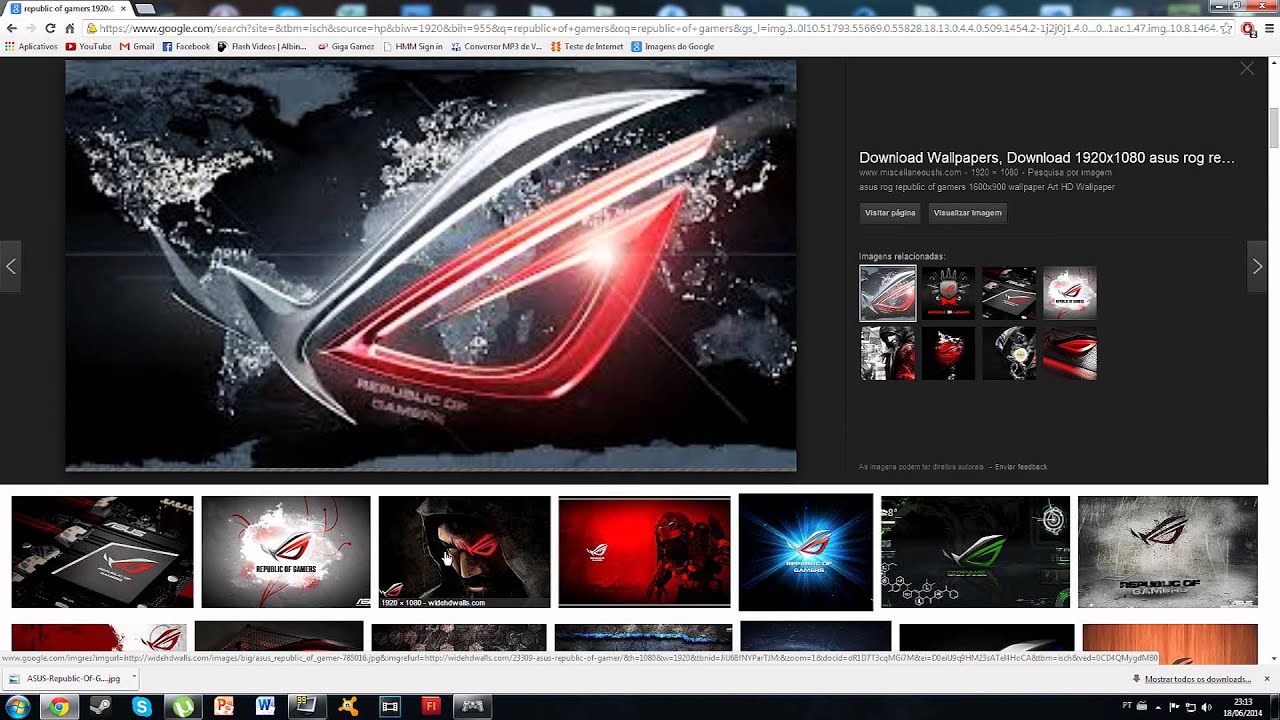Open the white splatter Republic of Gamers thumbnail
Image resolution: width=1280 pixels, height=720 pixels.
point(286,551)
